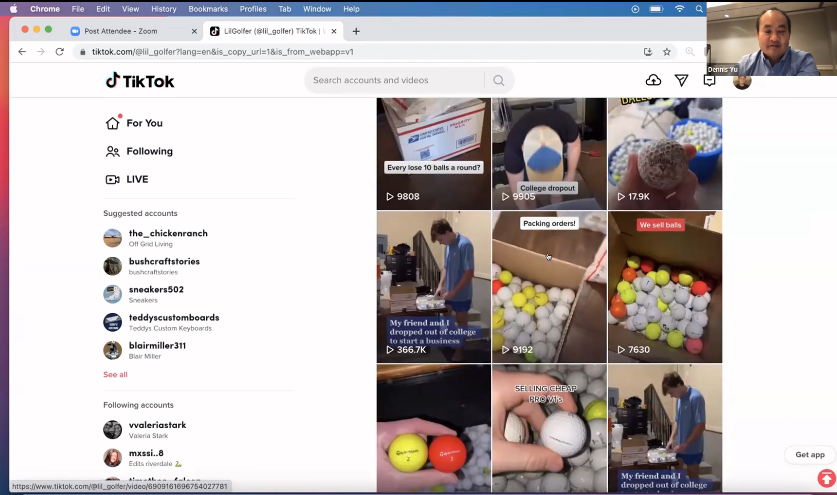Image resolution: width=837 pixels, height=495 pixels.
Task: Open the inbox notifications icon
Action: click(709, 80)
